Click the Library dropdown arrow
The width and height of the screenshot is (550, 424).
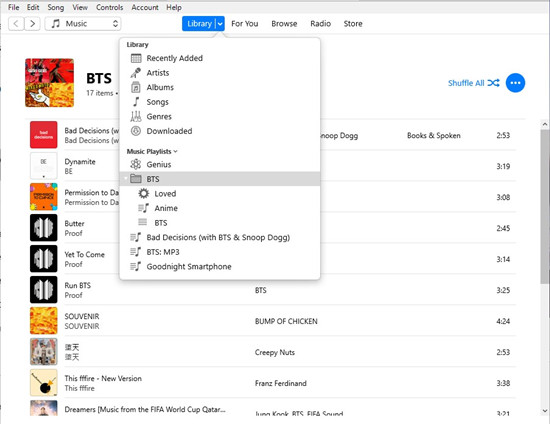pyautogui.click(x=220, y=24)
